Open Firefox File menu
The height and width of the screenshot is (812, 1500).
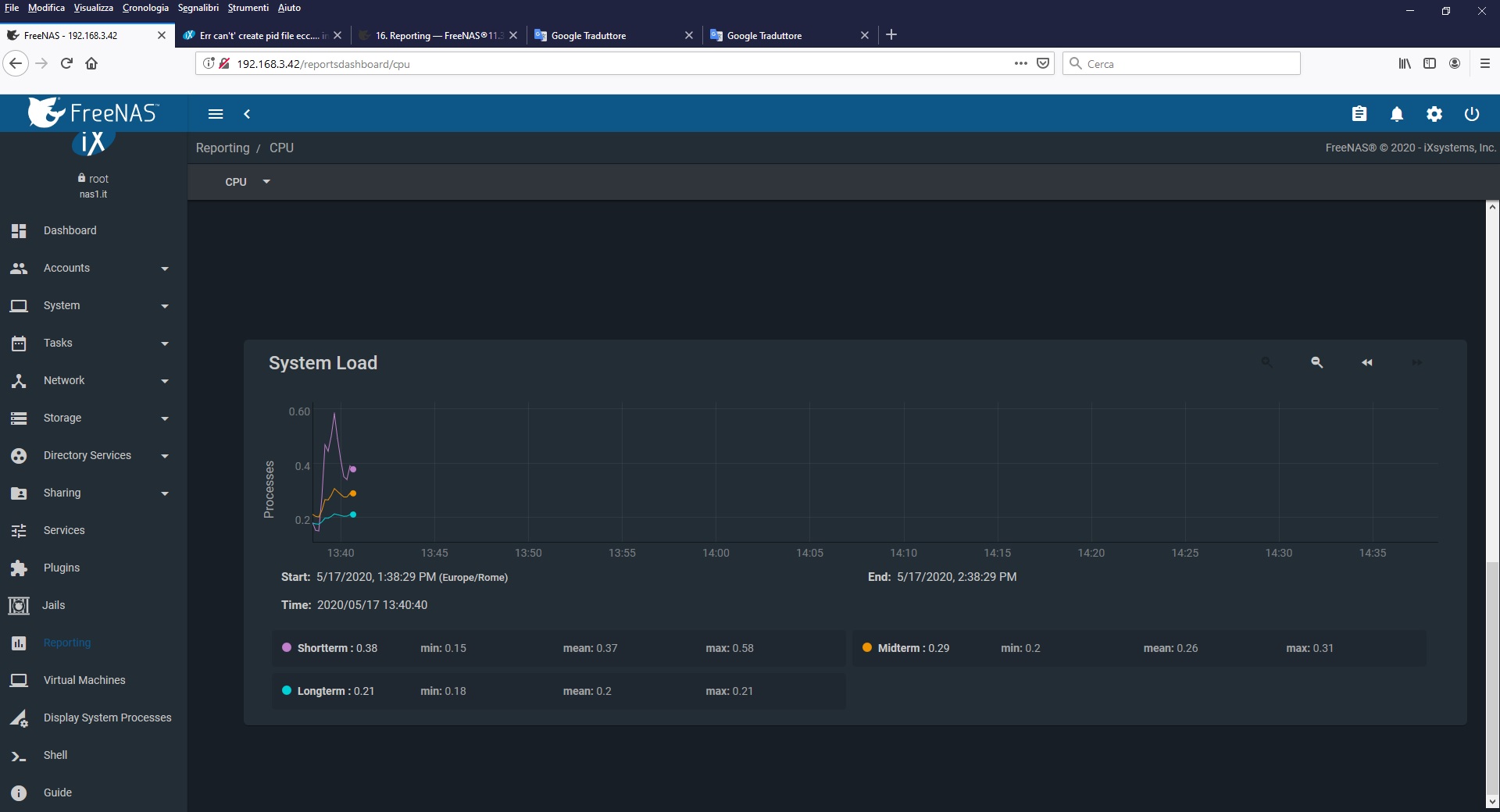point(12,8)
